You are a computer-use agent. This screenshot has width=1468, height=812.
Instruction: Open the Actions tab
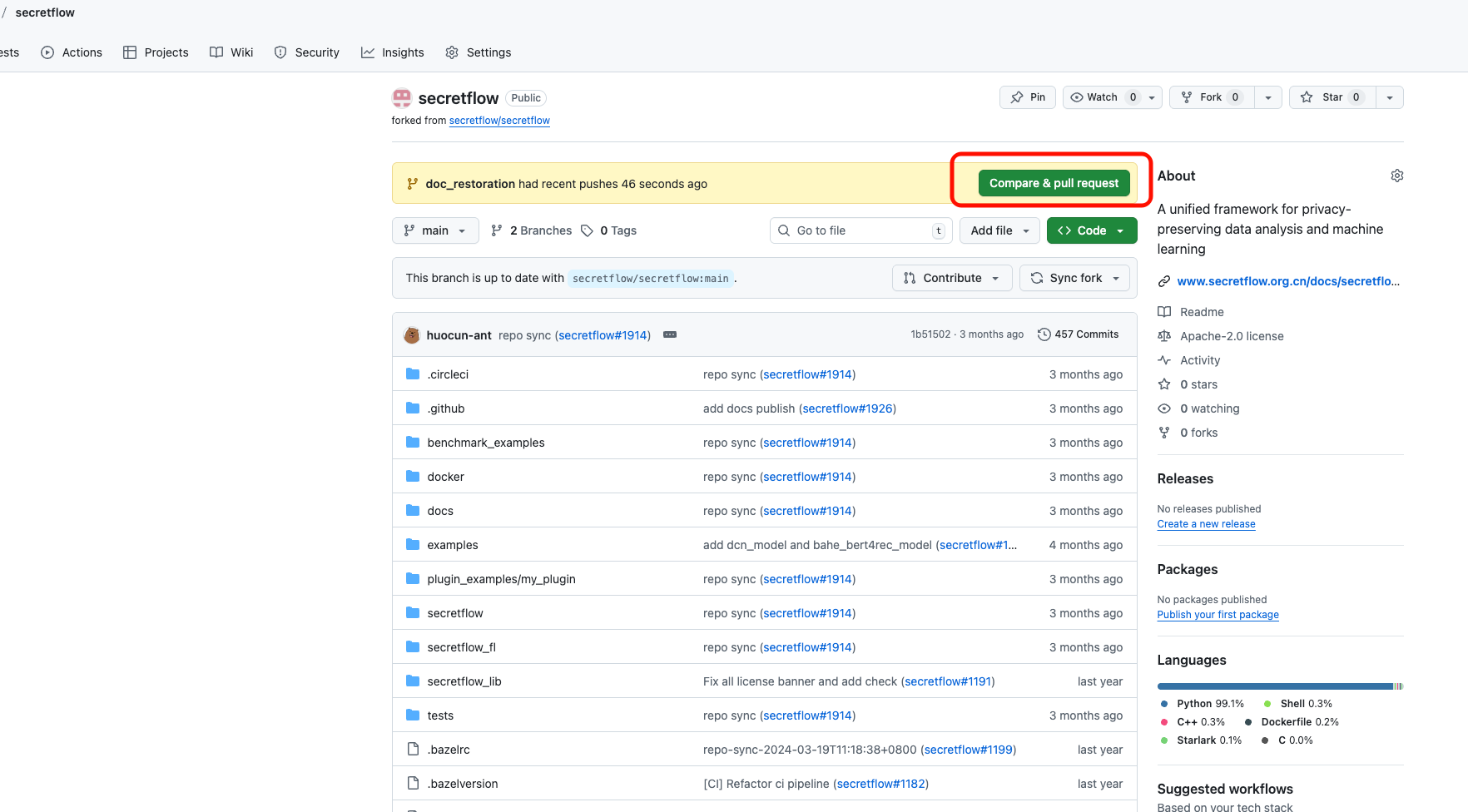point(72,52)
